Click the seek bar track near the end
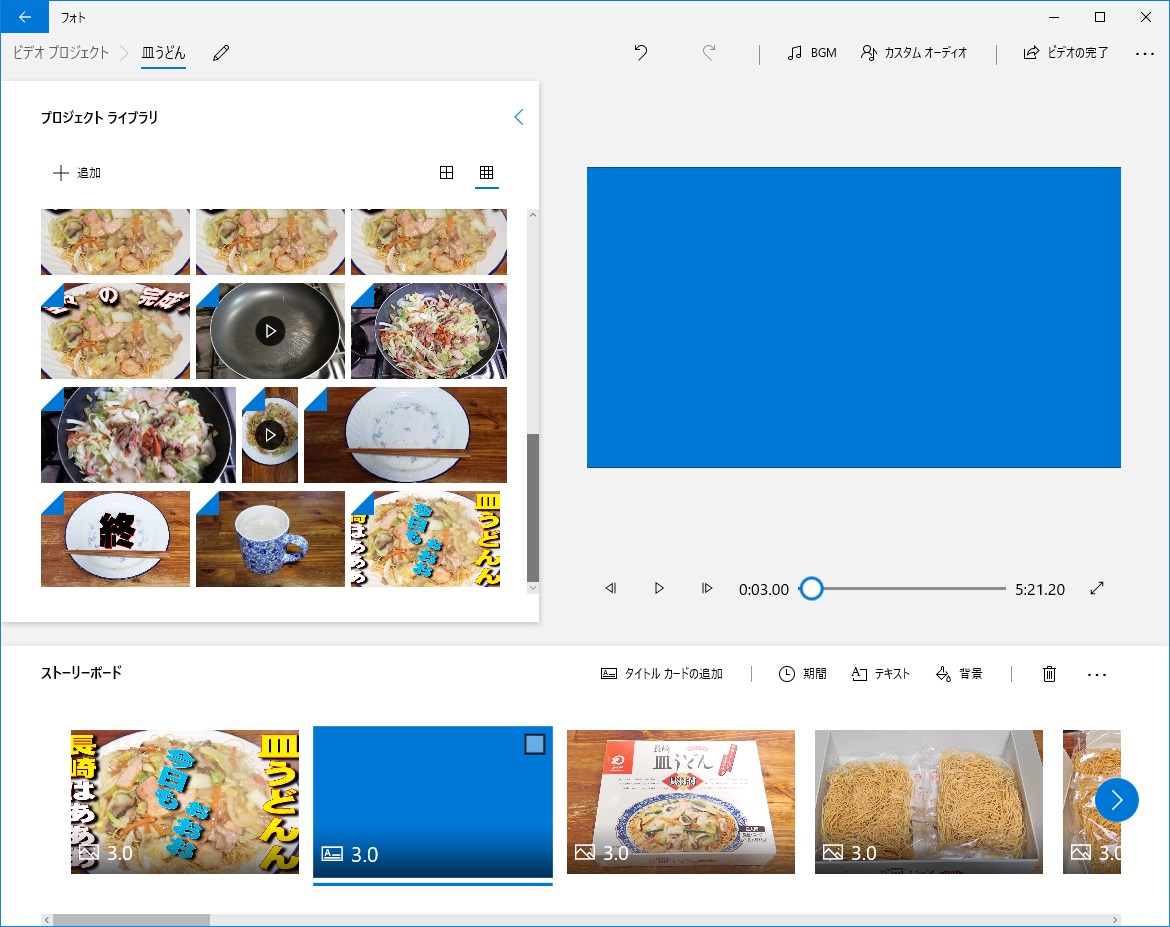1170x927 pixels. (996, 588)
